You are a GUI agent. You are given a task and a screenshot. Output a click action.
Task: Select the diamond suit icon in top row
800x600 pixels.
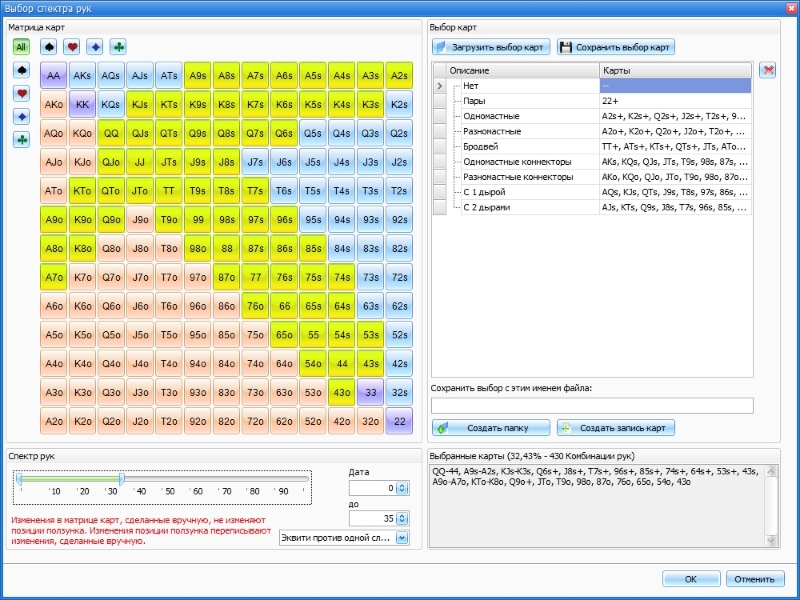point(95,47)
